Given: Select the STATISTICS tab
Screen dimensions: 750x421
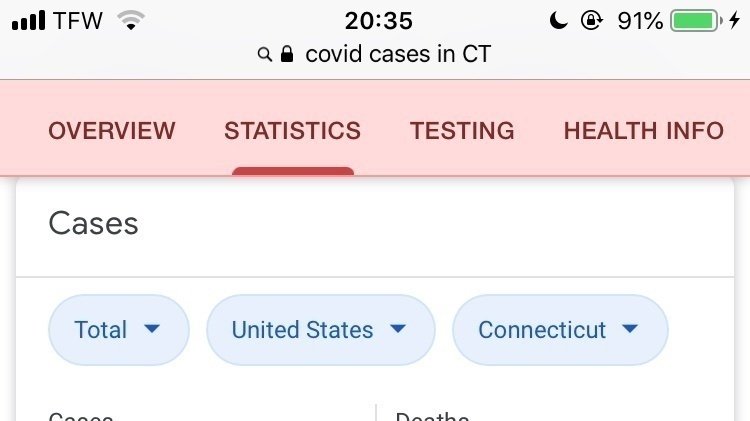Looking at the screenshot, I should tap(293, 131).
